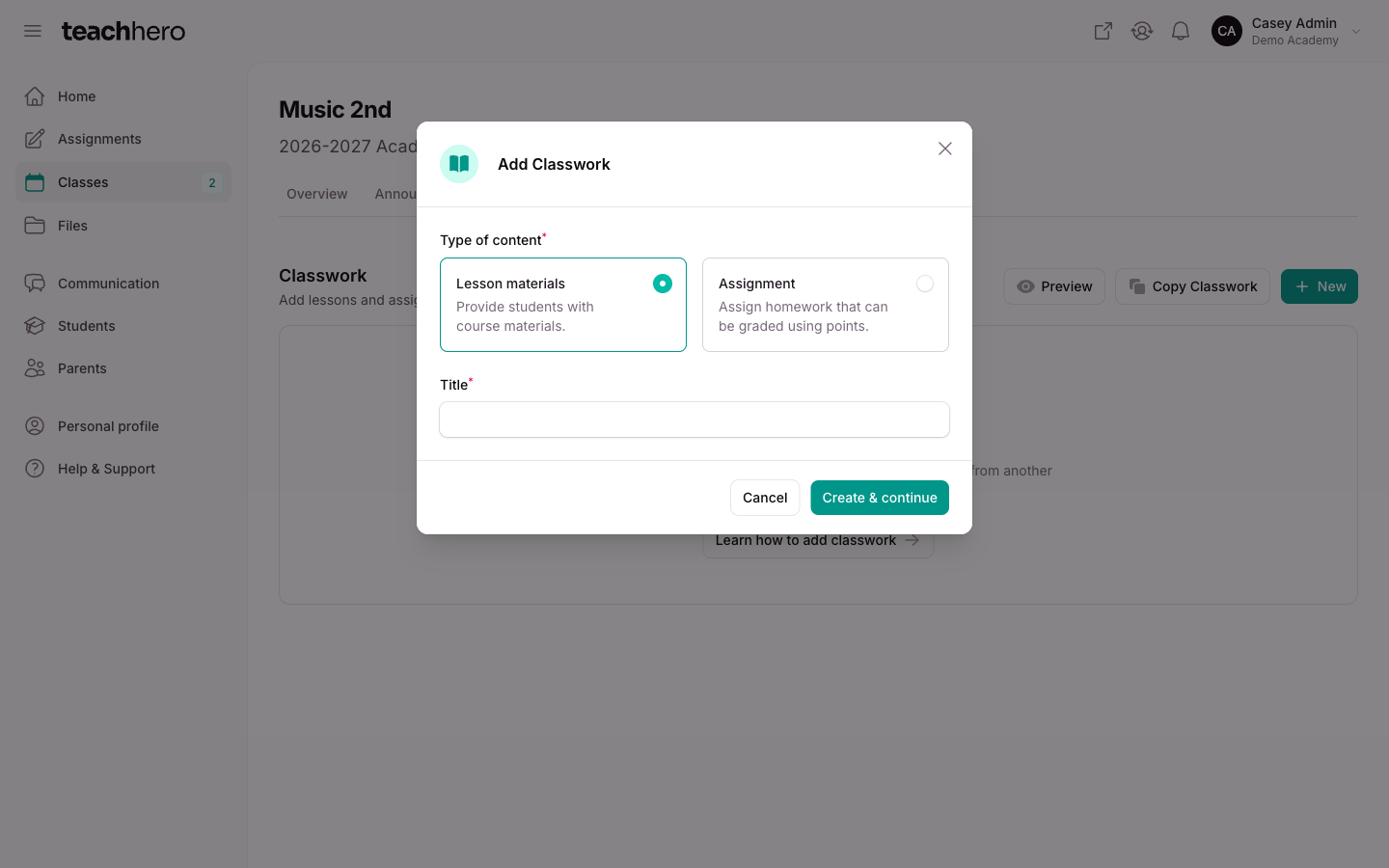Open Communication in sidebar
This screenshot has width=1389, height=868.
click(x=123, y=284)
